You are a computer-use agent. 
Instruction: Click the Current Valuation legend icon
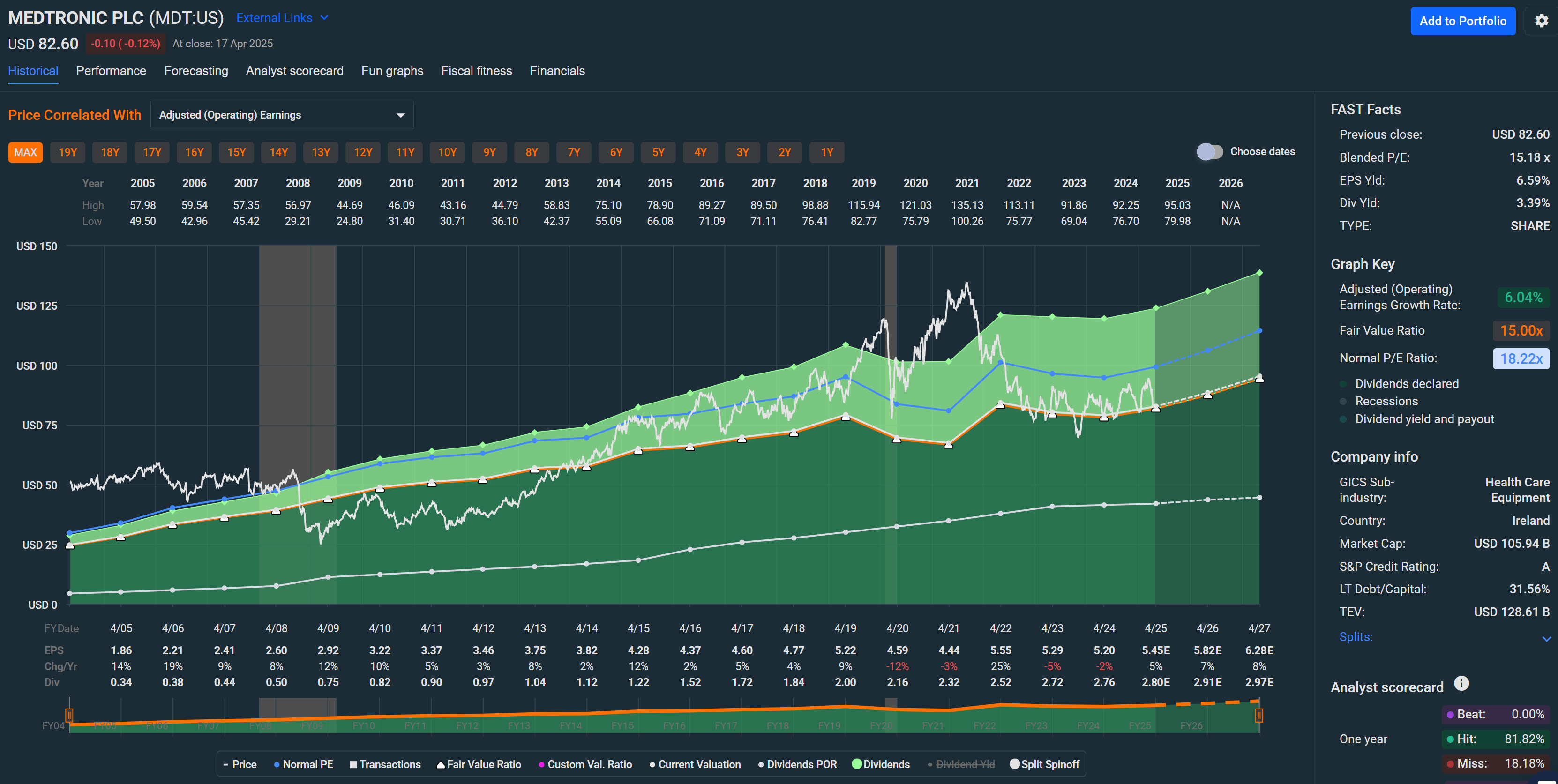click(652, 764)
